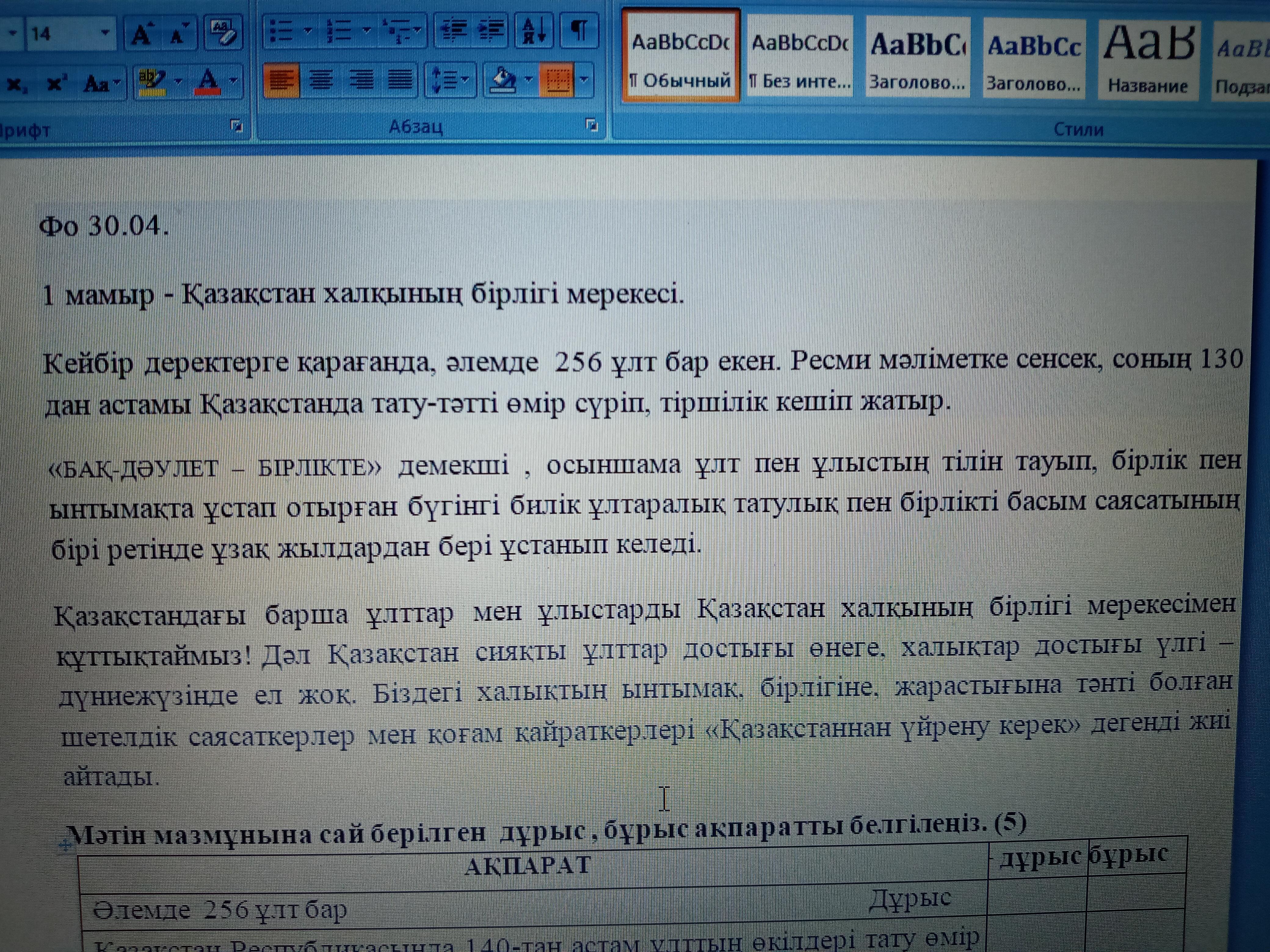
Task: Click the heading '1 мамыр - Қазақстан халқының бірлігі мерекесі'
Action: (x=363, y=294)
